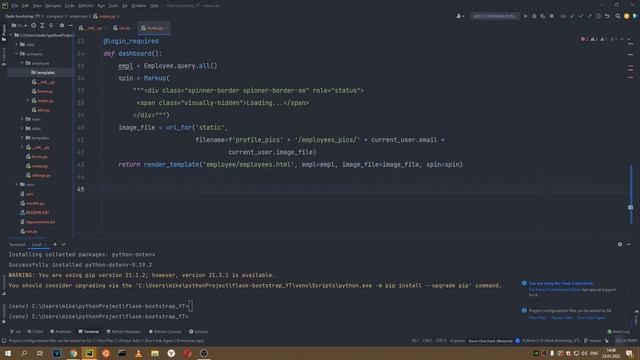Toggle the Python Console tool window
Viewport: 640px width, 360px height.
(165, 331)
